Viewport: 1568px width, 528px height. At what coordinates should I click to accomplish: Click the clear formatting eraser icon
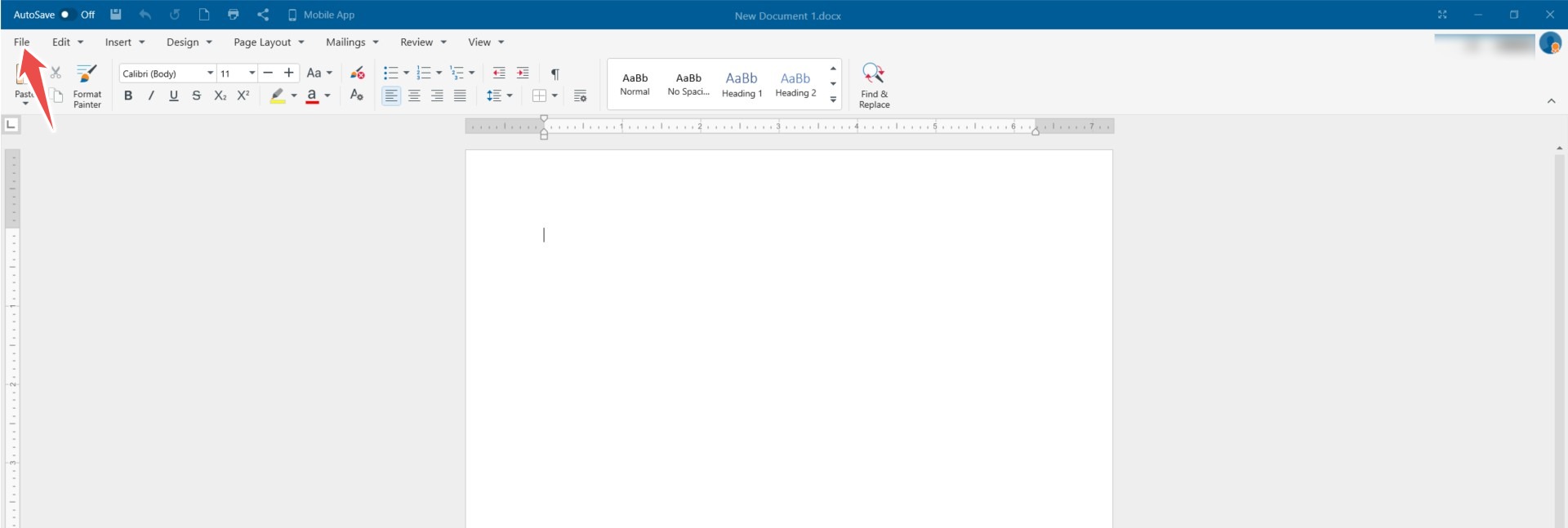point(357,73)
